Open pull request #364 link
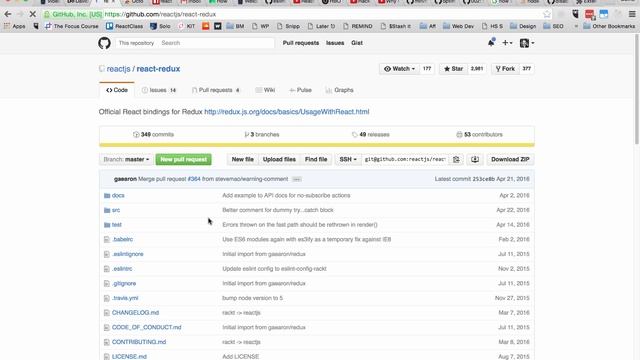This screenshot has width=640, height=360. tap(194, 179)
